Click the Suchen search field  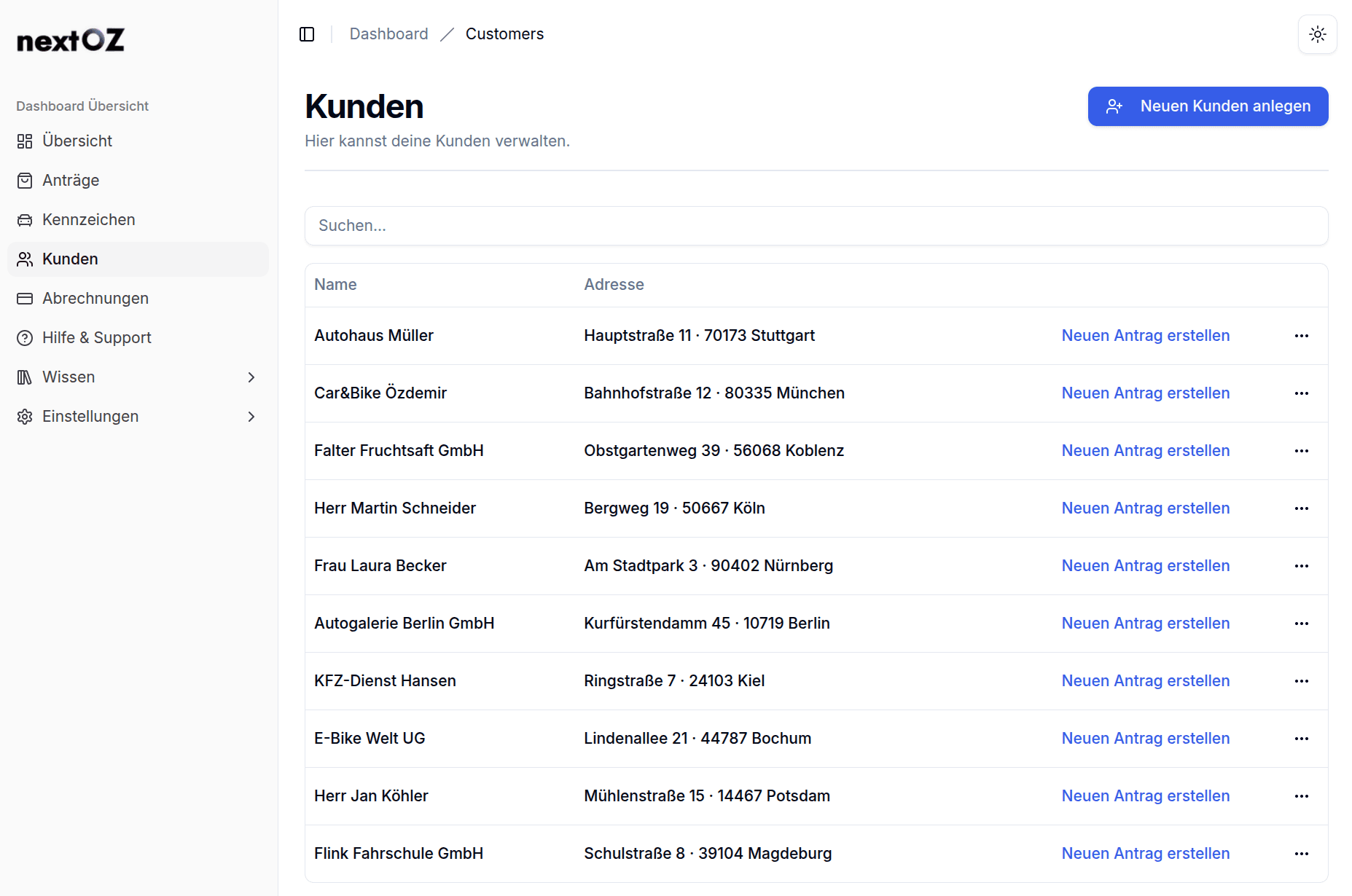click(x=815, y=226)
